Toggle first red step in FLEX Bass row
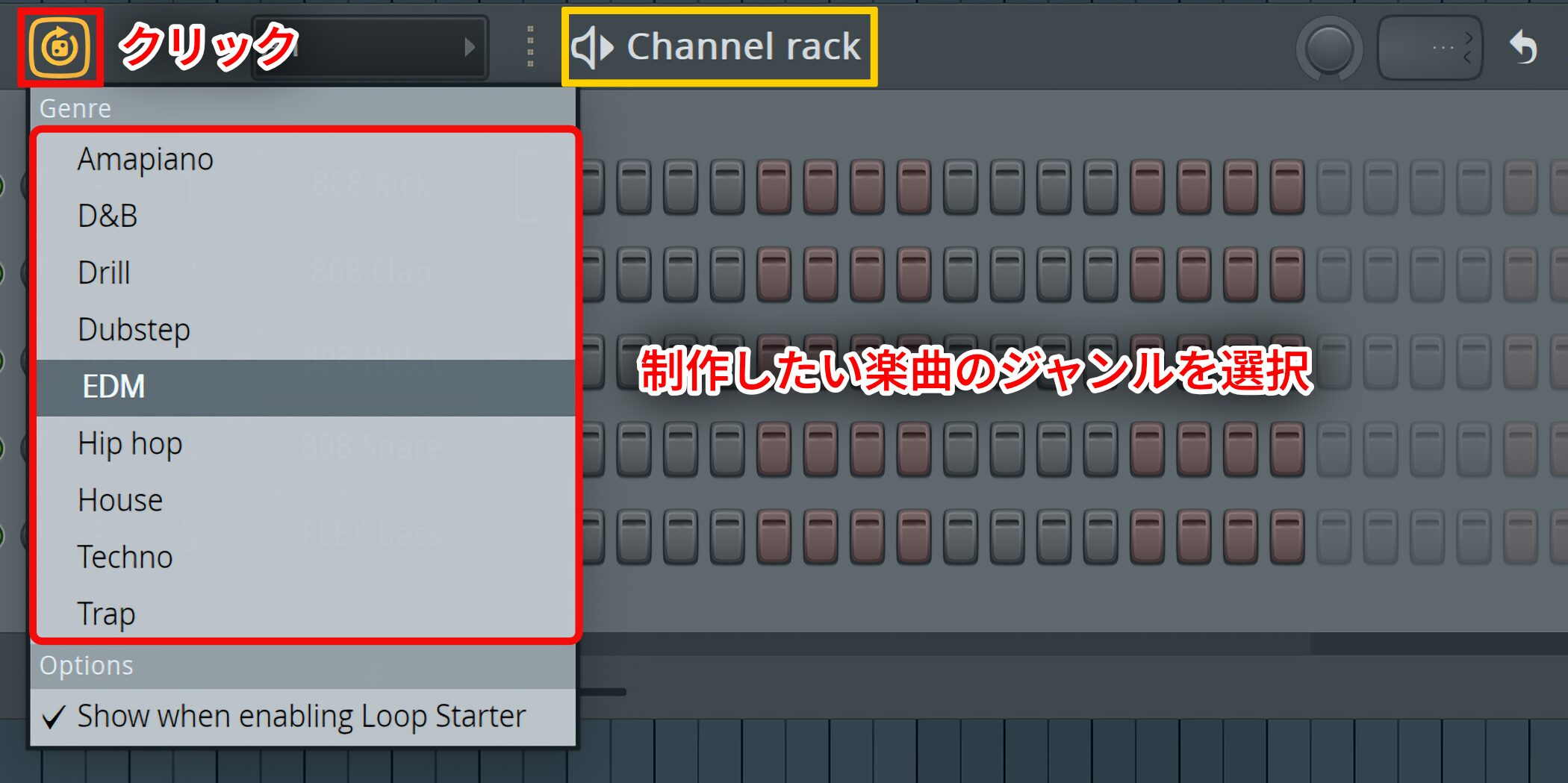1568x783 pixels. point(774,537)
